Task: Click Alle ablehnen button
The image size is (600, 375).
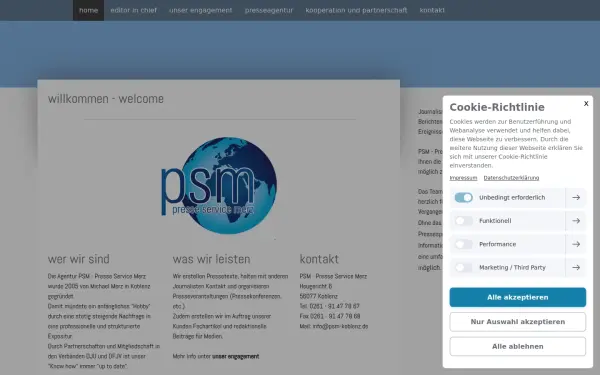Action: (x=517, y=346)
